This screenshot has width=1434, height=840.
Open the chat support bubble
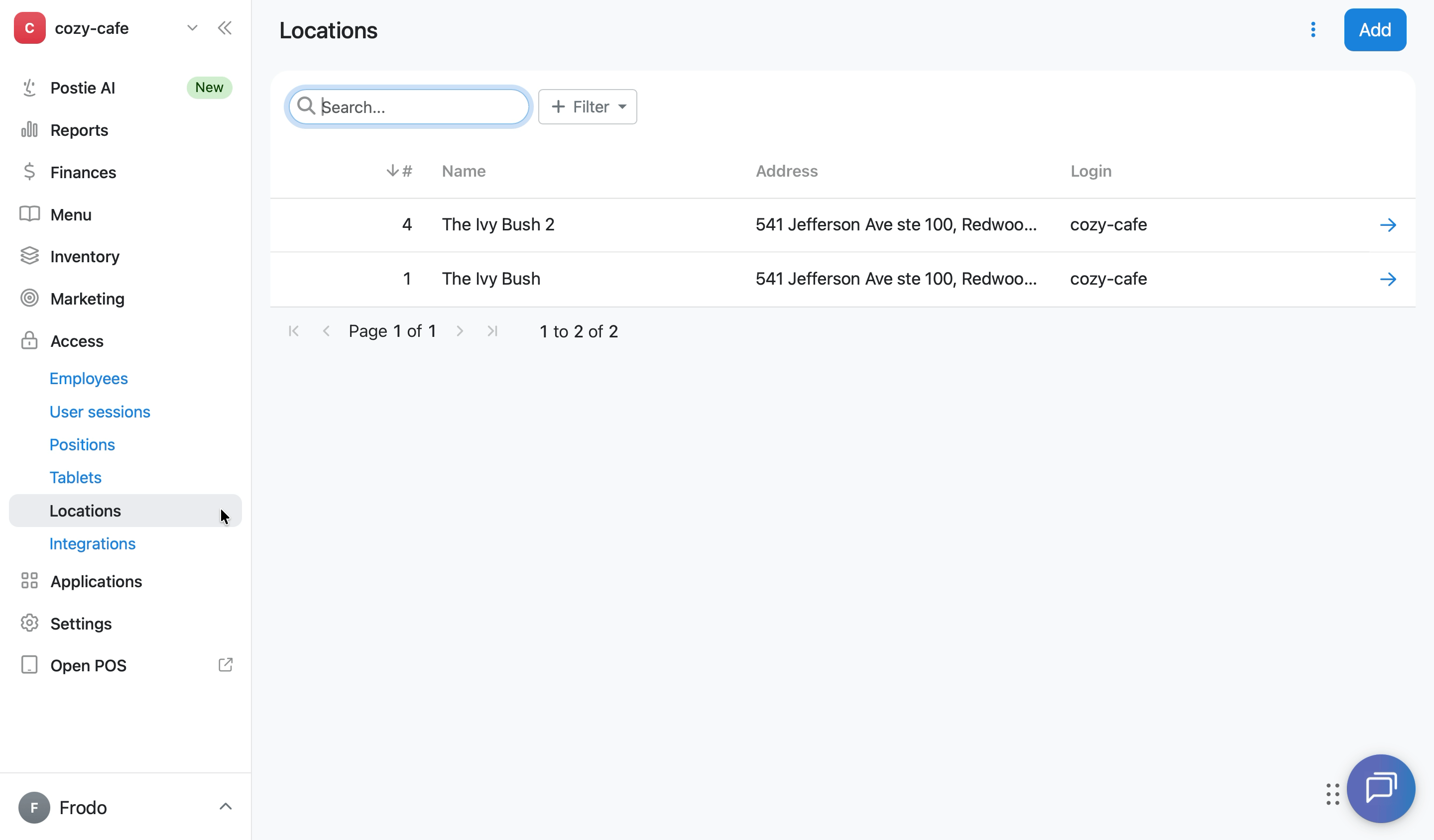pyautogui.click(x=1381, y=788)
